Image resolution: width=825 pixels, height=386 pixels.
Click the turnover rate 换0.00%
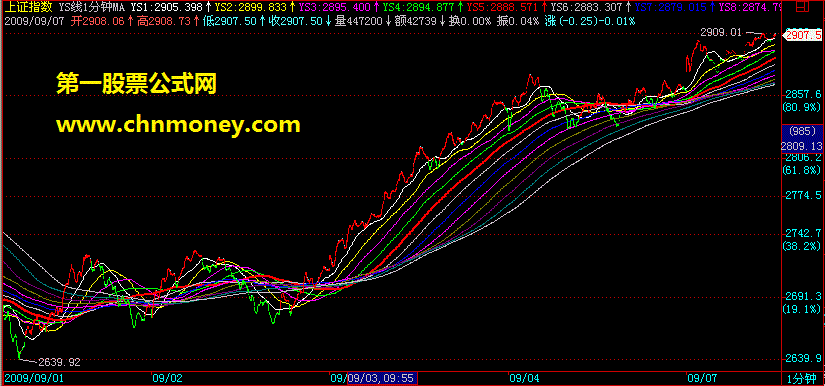click(x=471, y=22)
